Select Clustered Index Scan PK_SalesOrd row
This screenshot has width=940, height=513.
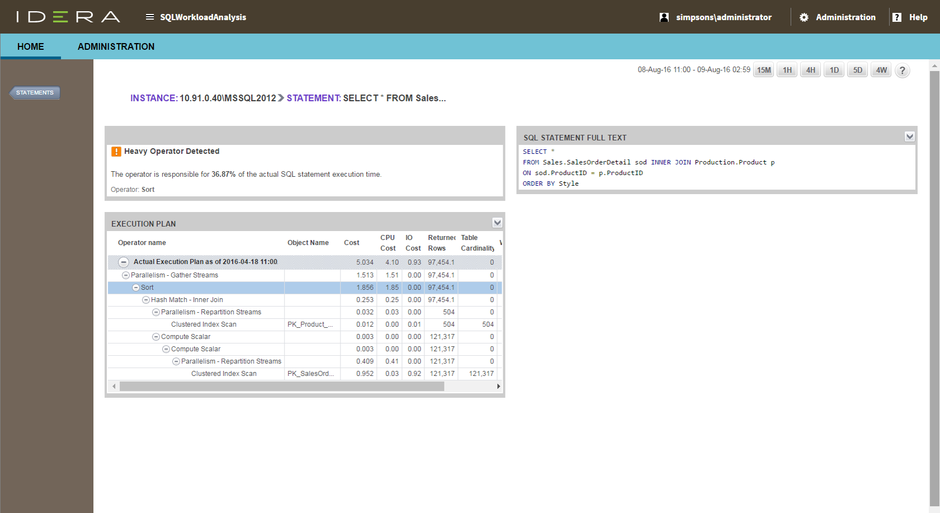coord(305,373)
